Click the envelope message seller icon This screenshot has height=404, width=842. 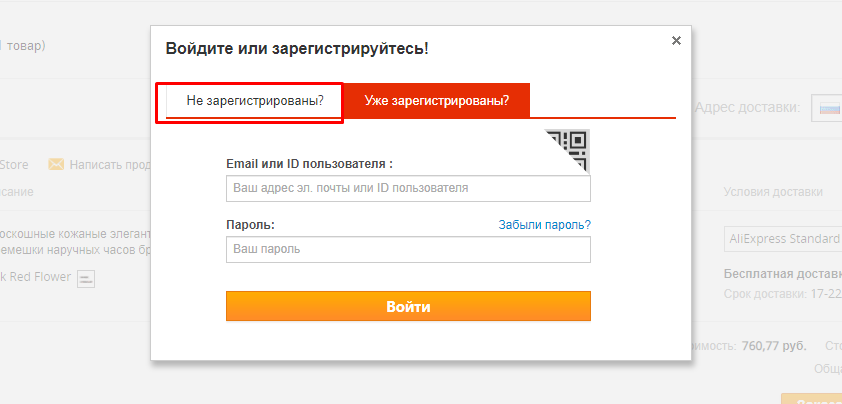tap(56, 164)
